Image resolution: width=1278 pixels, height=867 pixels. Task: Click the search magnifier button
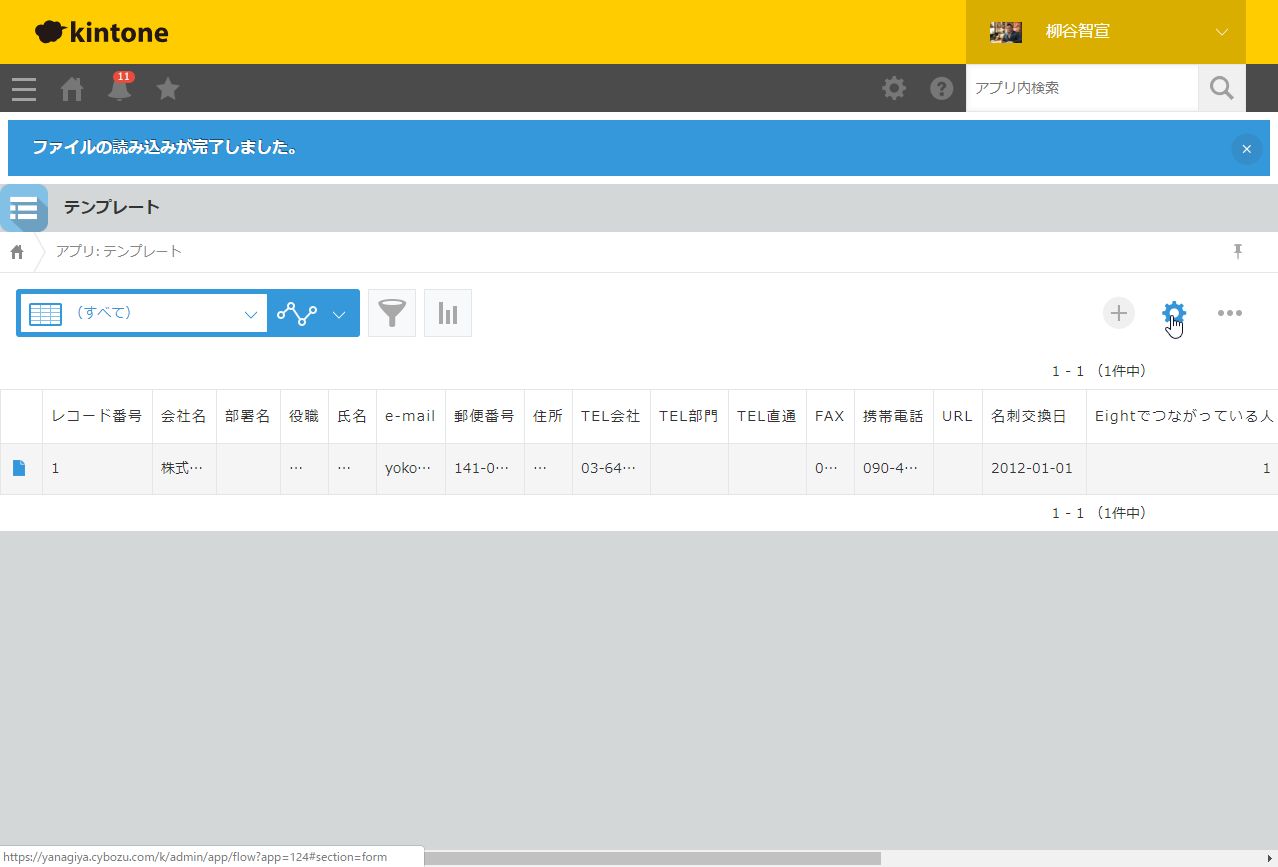pos(1222,88)
